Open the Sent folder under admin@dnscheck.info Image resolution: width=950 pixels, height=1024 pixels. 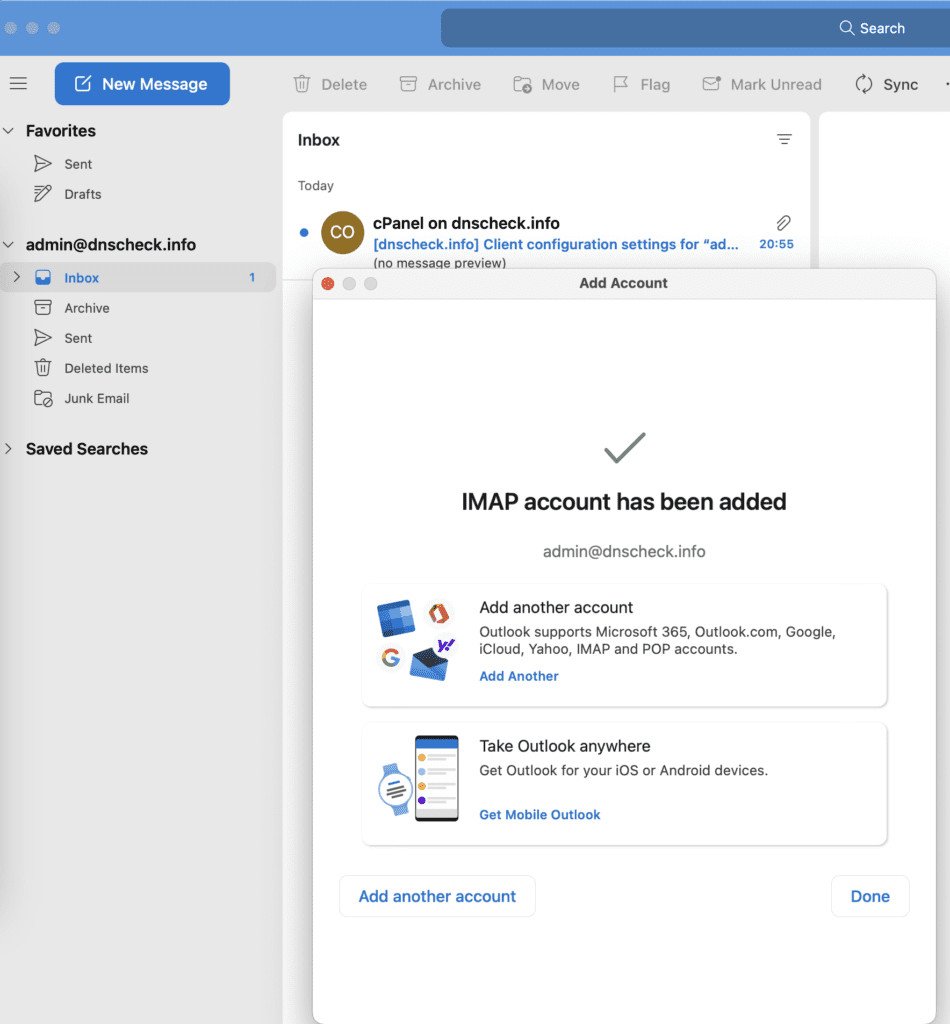coord(78,338)
